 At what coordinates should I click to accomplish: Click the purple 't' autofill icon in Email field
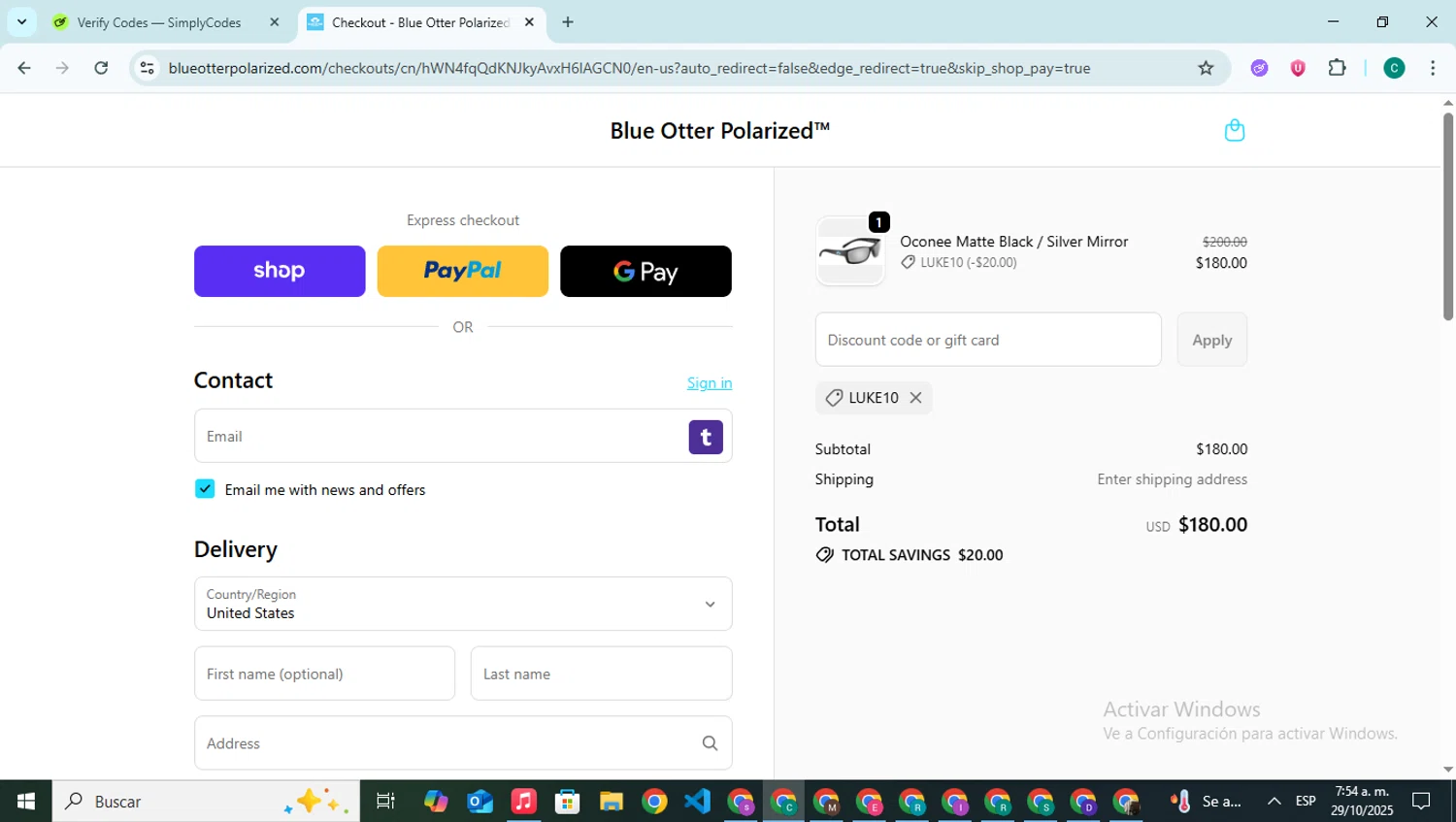(706, 437)
